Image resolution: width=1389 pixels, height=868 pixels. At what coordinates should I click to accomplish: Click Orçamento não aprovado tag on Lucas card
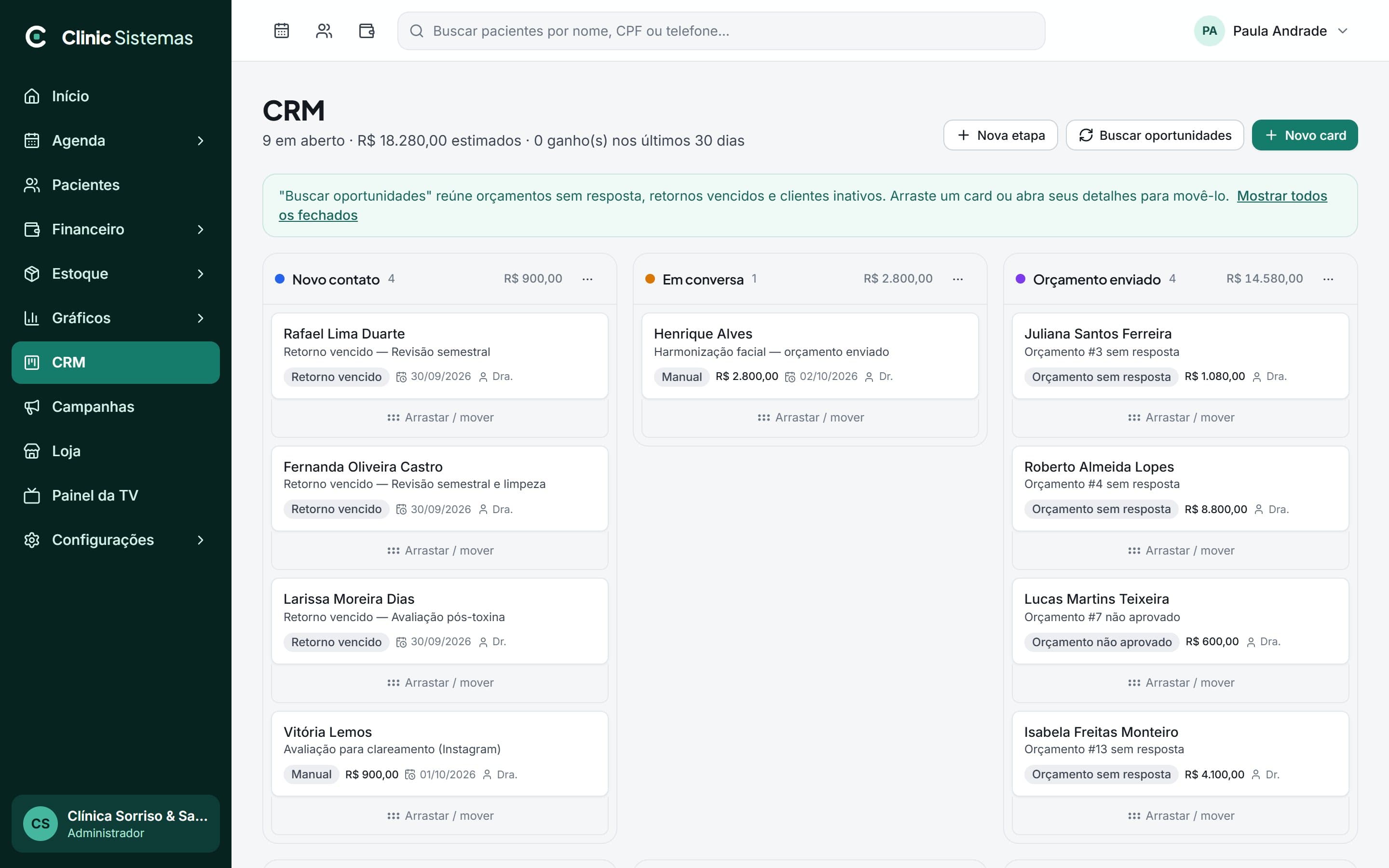[1102, 642]
